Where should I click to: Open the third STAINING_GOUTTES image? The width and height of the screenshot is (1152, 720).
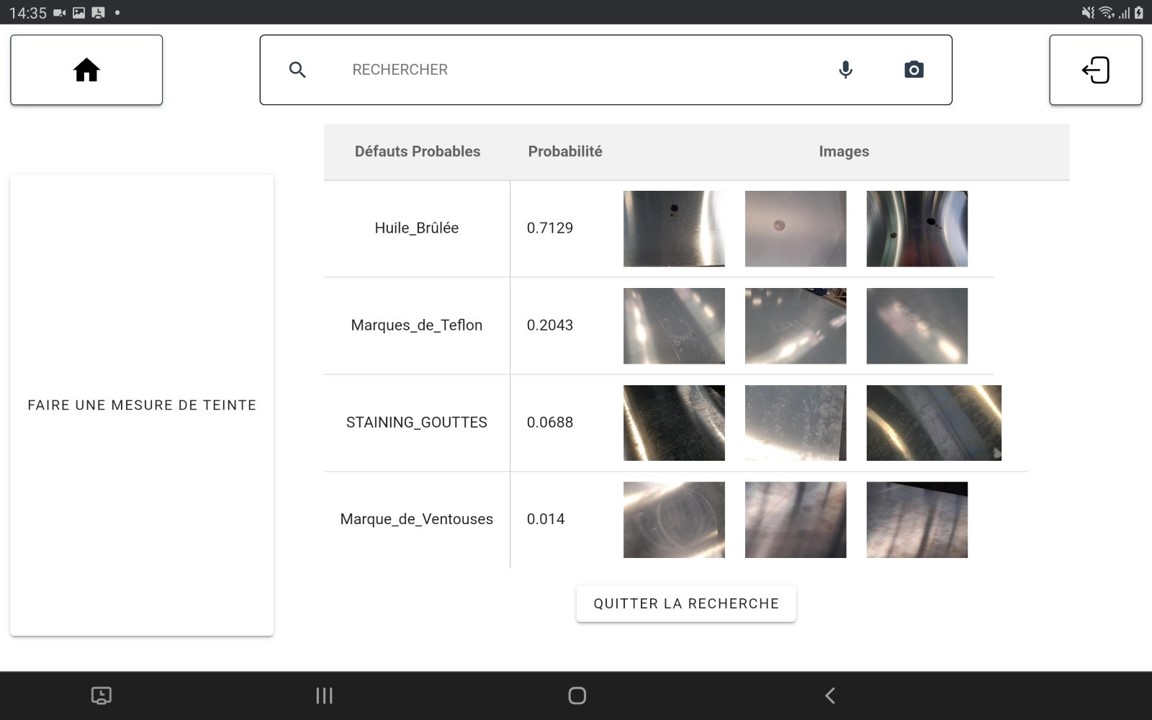pyautogui.click(x=934, y=423)
